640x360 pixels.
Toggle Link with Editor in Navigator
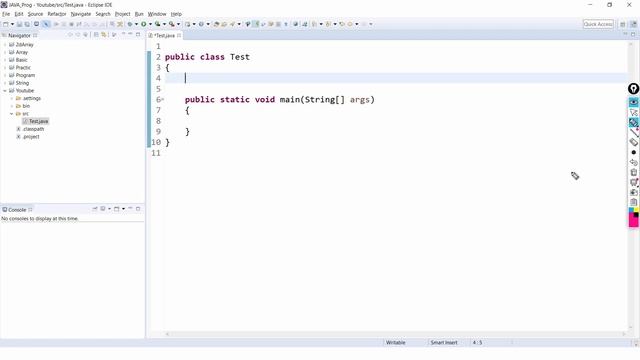[104, 35]
